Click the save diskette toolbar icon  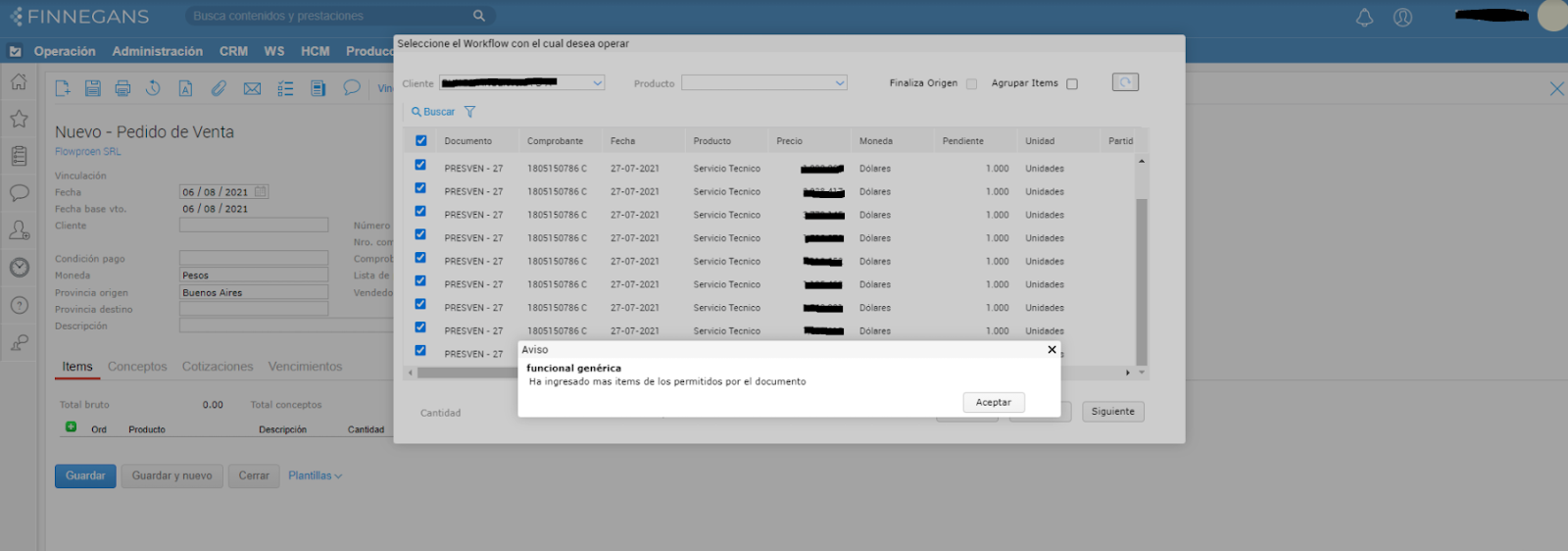coord(92,88)
